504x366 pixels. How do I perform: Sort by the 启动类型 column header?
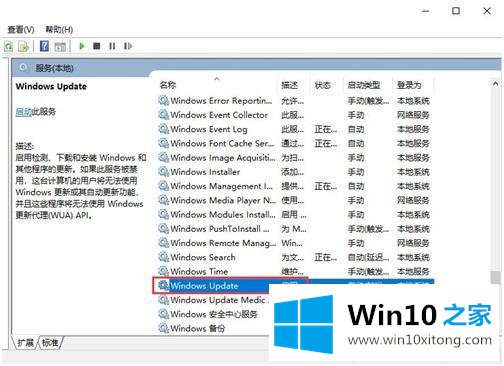click(x=364, y=85)
